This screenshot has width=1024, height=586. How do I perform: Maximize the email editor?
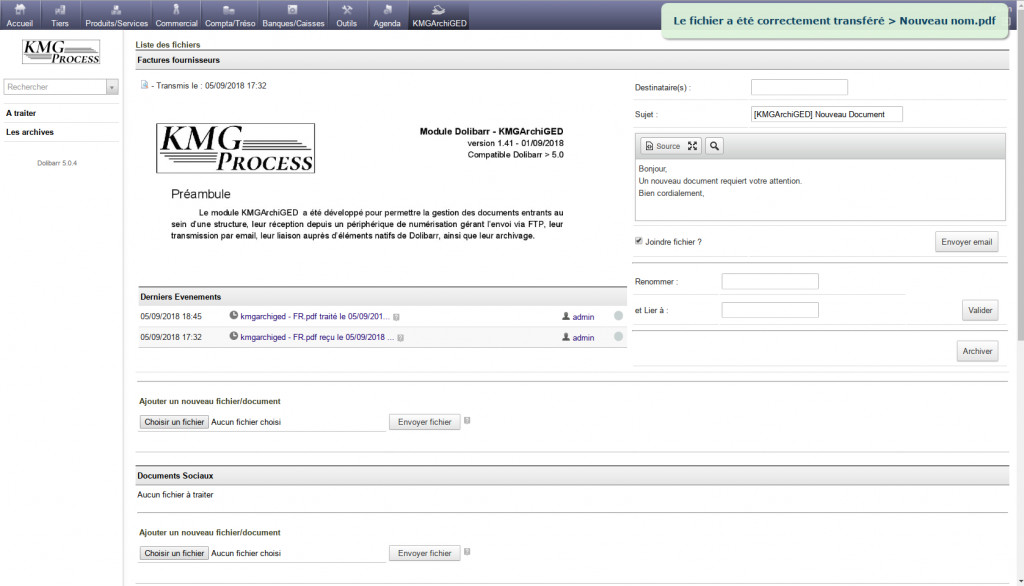point(692,146)
